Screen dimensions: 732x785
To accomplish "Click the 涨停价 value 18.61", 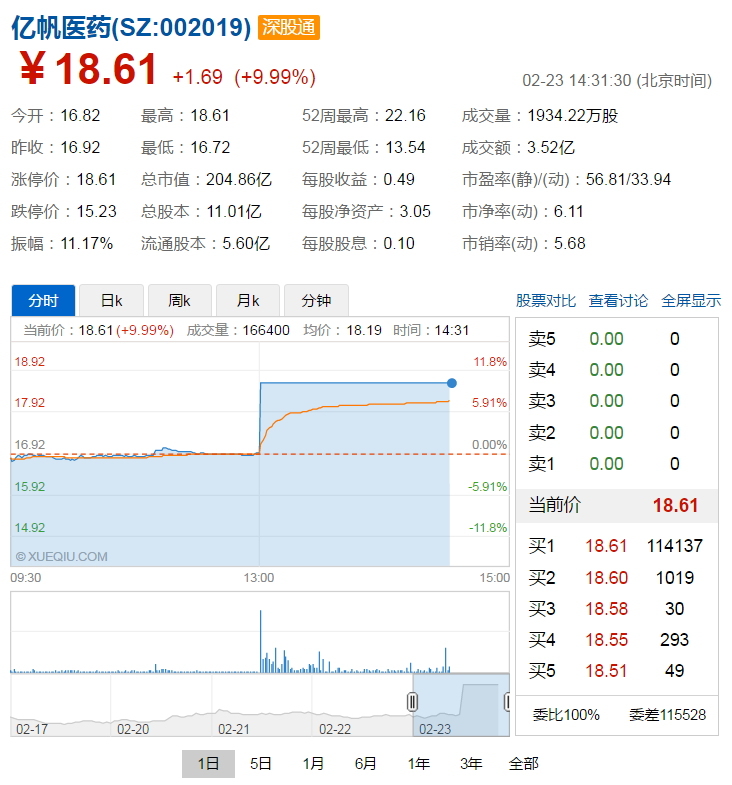I will (96, 179).
